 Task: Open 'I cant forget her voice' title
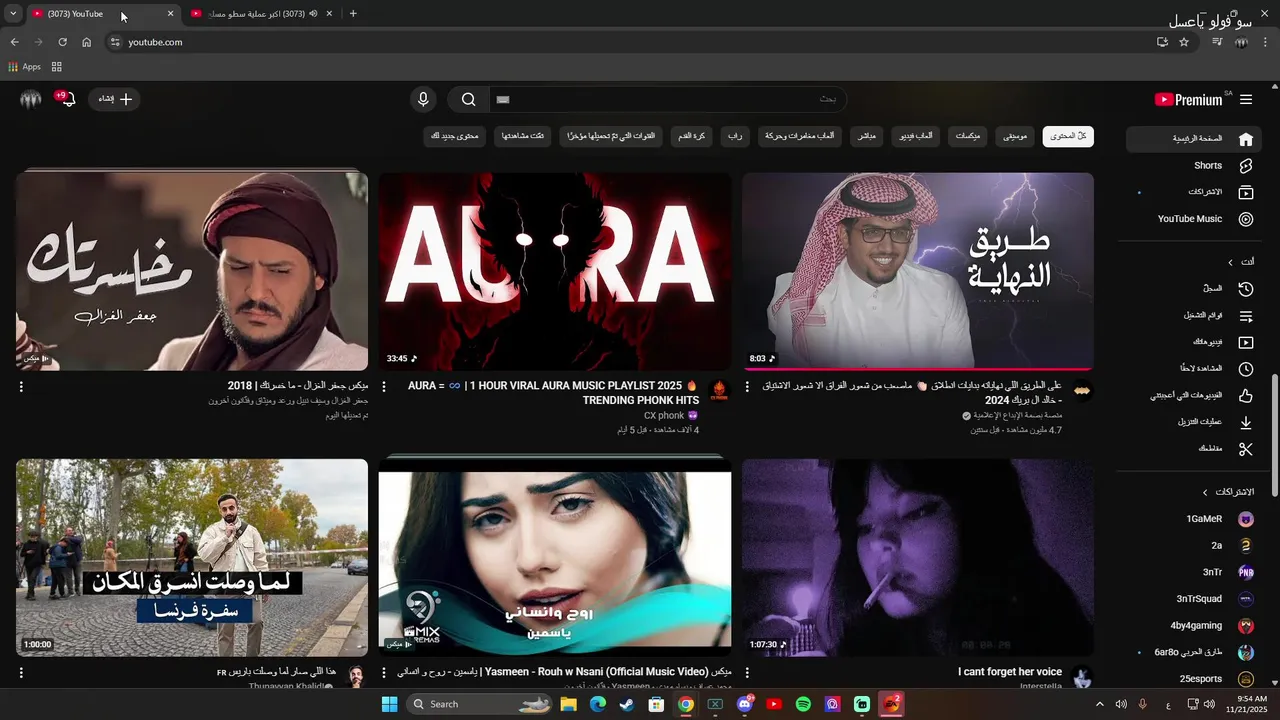tap(1010, 672)
